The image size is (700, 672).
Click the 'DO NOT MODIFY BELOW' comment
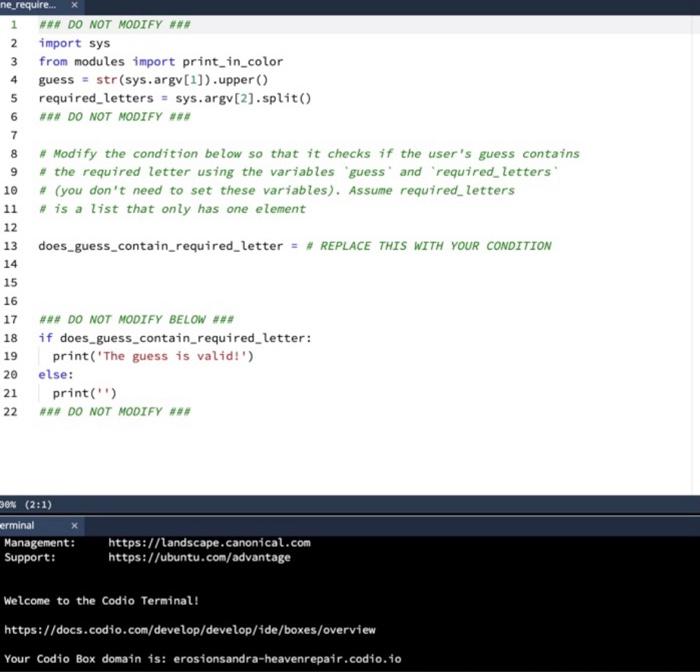(x=136, y=320)
